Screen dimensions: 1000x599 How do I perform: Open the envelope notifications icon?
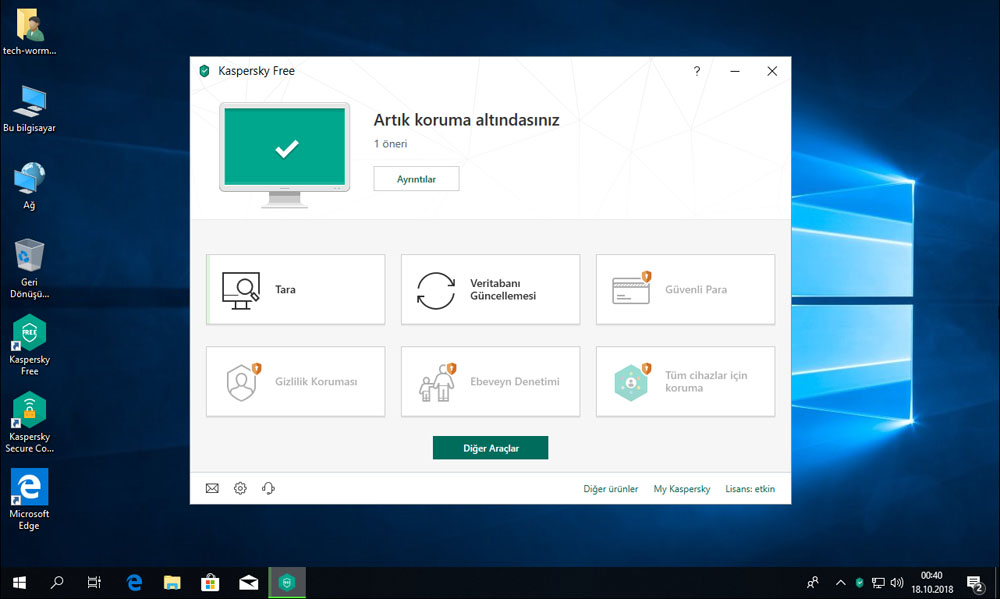[212, 489]
